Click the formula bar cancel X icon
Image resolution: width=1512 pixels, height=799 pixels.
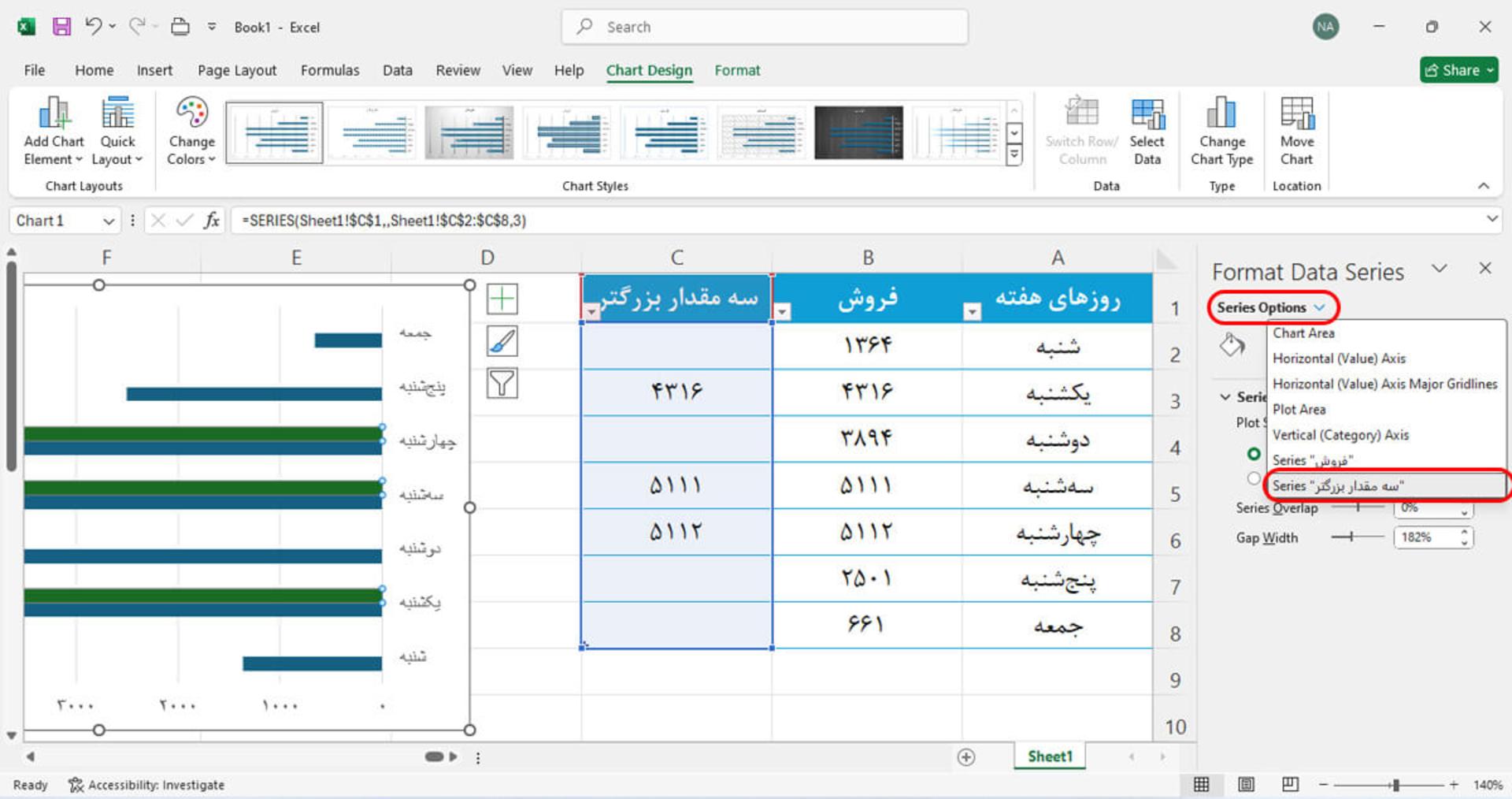pos(157,221)
